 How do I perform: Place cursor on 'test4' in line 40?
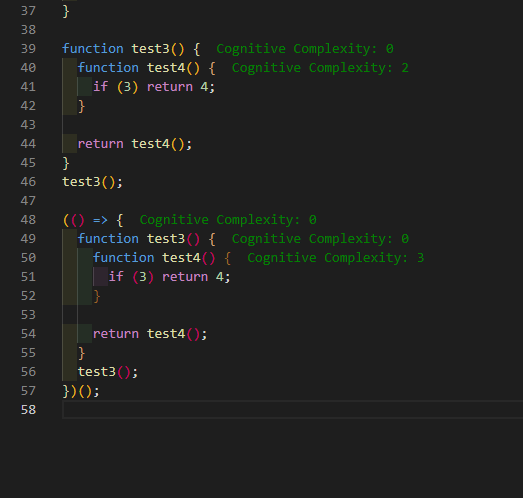[x=166, y=68]
